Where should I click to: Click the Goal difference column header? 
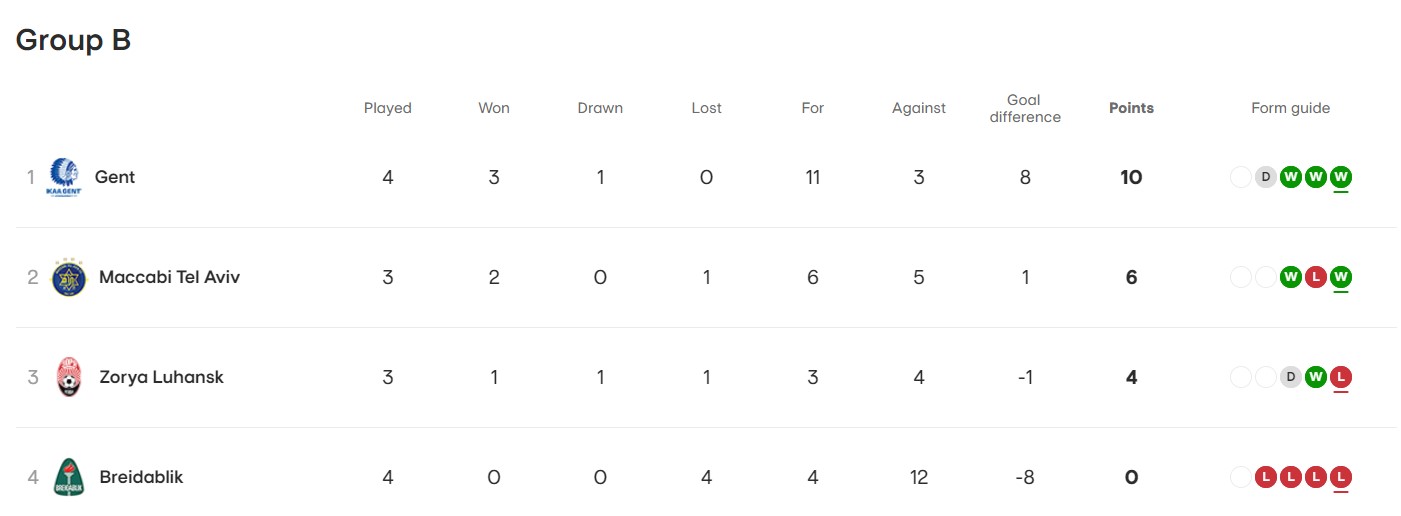pyautogui.click(x=1024, y=108)
